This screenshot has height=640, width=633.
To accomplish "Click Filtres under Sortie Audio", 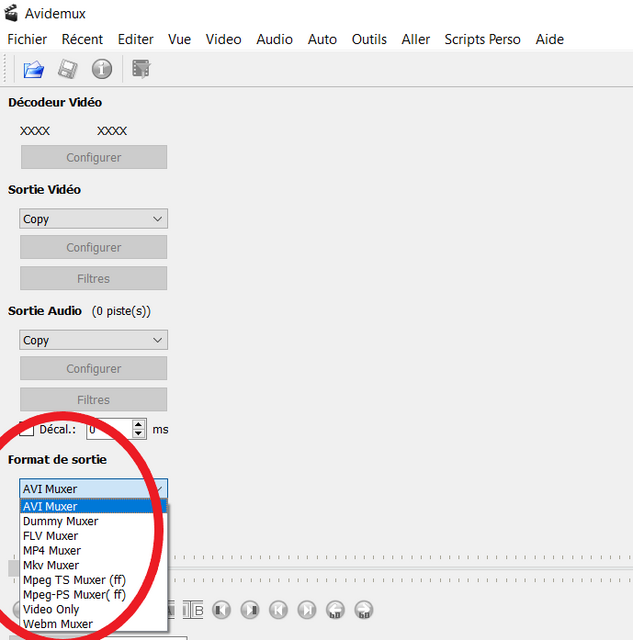I will click(93, 400).
